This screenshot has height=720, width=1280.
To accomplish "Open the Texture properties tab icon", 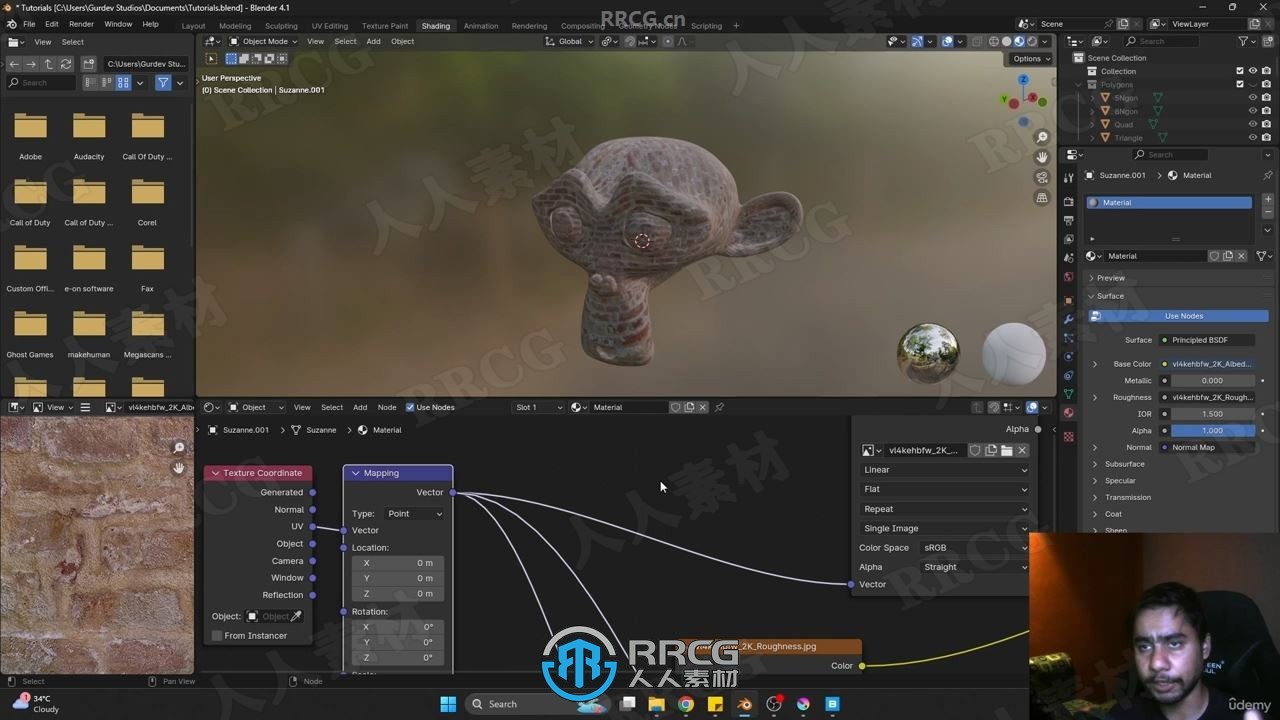I will pos(1069,437).
